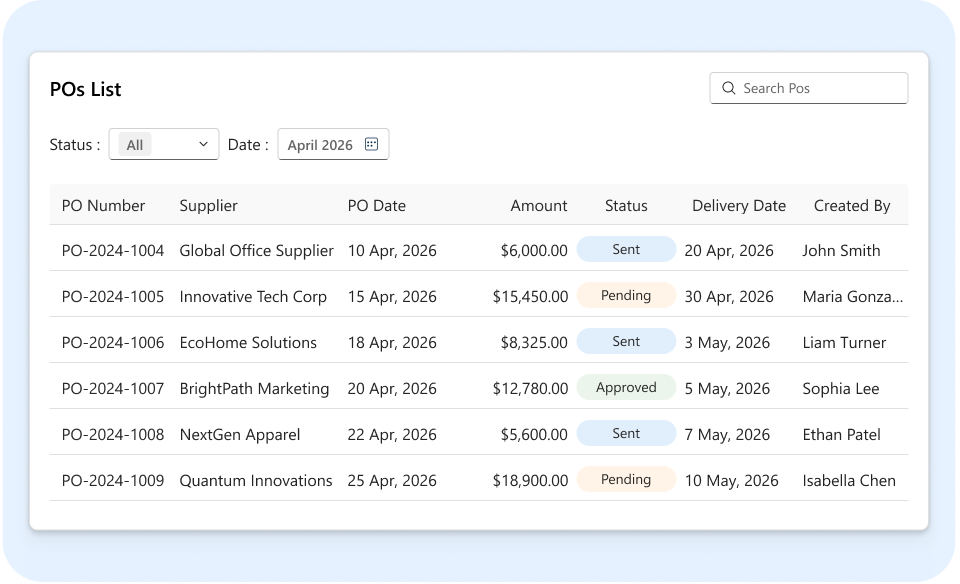Screen dimensions: 960x584
Task: Click creator Ethan Patel
Action: (x=841, y=434)
